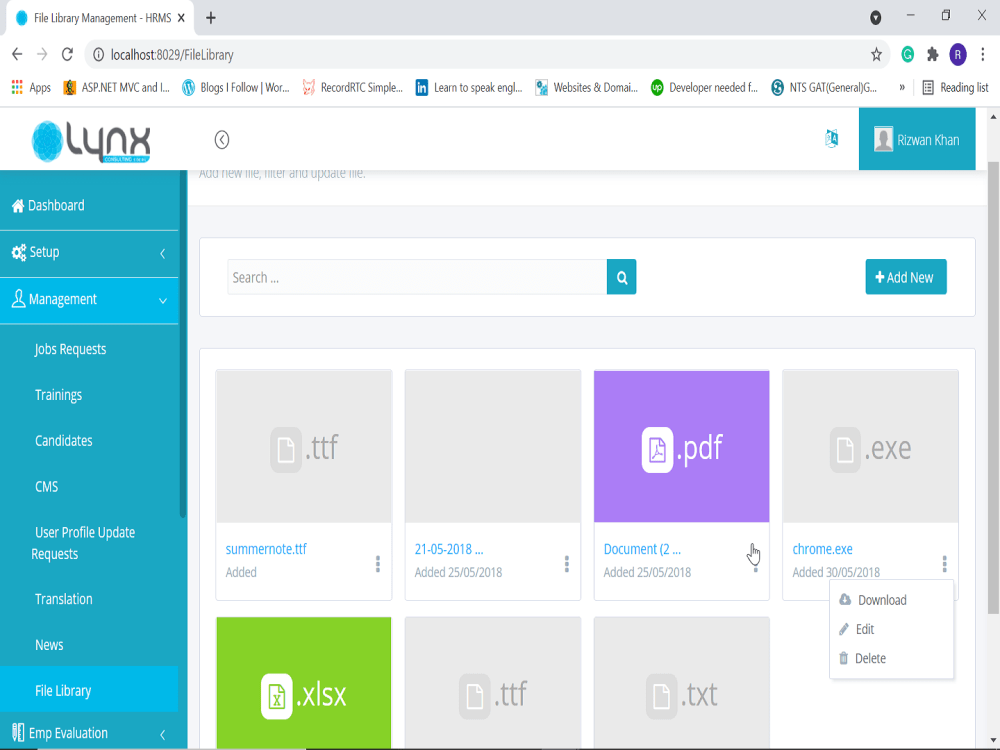This screenshot has height=750, width=1000.
Task: Close the File Library Management tab
Action: pyautogui.click(x=181, y=18)
